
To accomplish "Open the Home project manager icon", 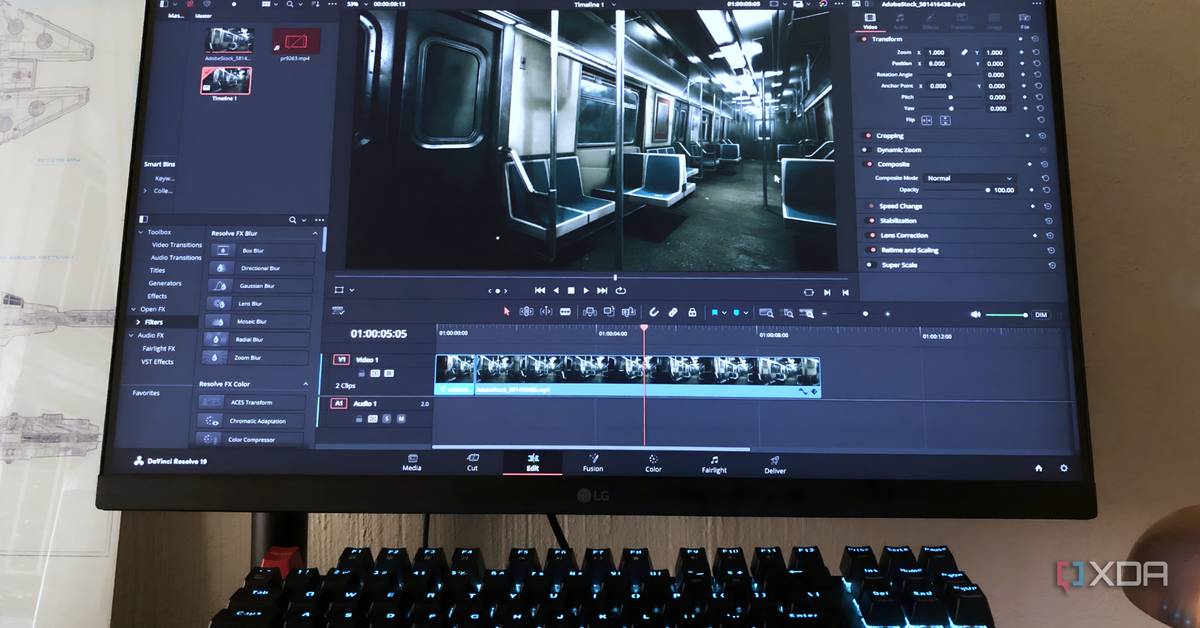I will pos(1039,467).
